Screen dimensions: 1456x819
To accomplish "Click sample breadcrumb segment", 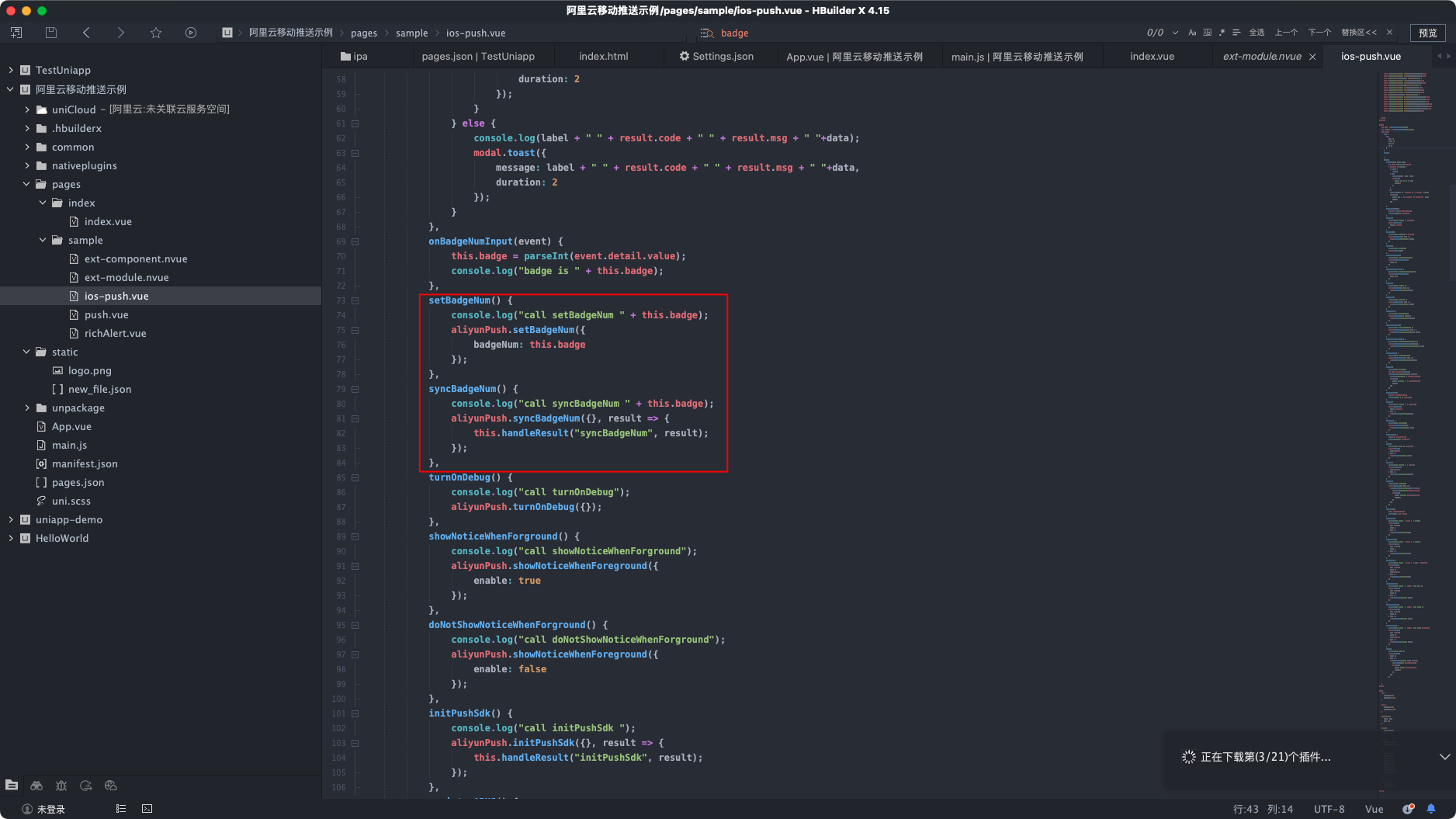I will [412, 33].
